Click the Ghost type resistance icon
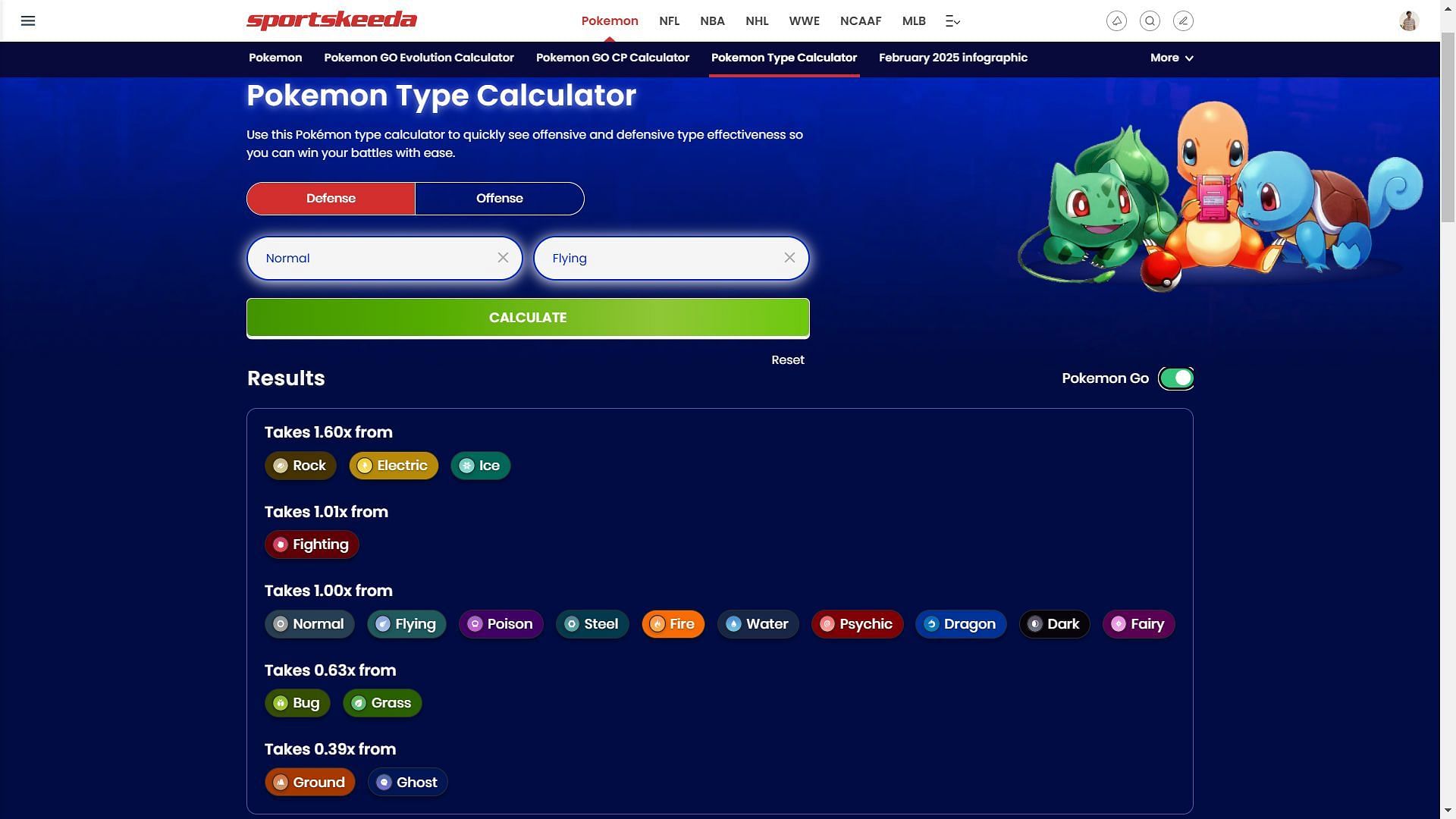 click(x=384, y=781)
